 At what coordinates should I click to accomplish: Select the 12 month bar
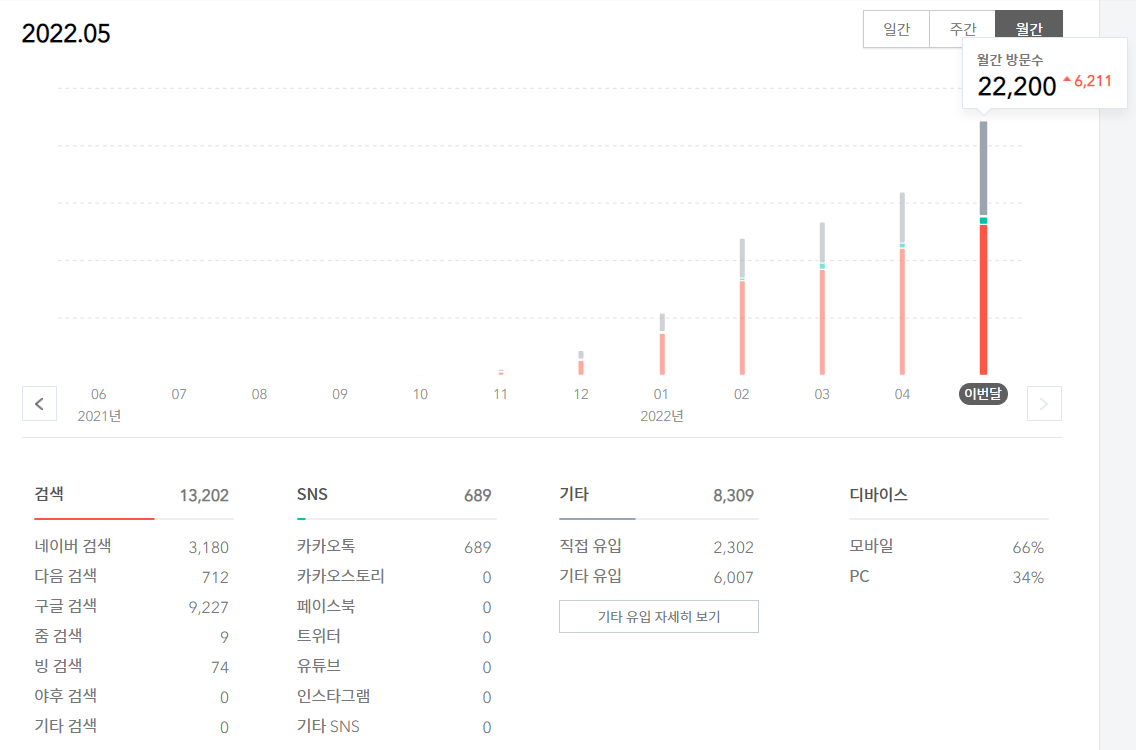point(581,363)
